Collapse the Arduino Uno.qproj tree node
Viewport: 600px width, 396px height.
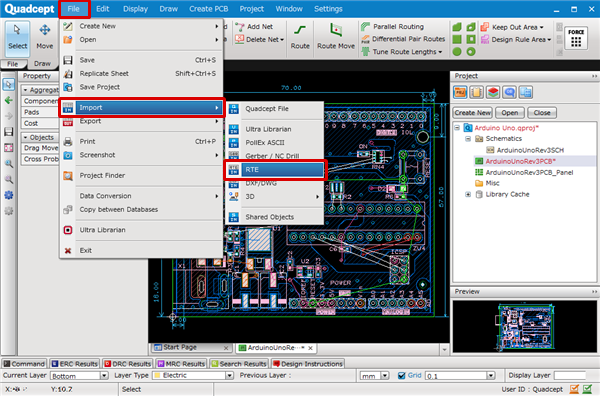[x=457, y=127]
